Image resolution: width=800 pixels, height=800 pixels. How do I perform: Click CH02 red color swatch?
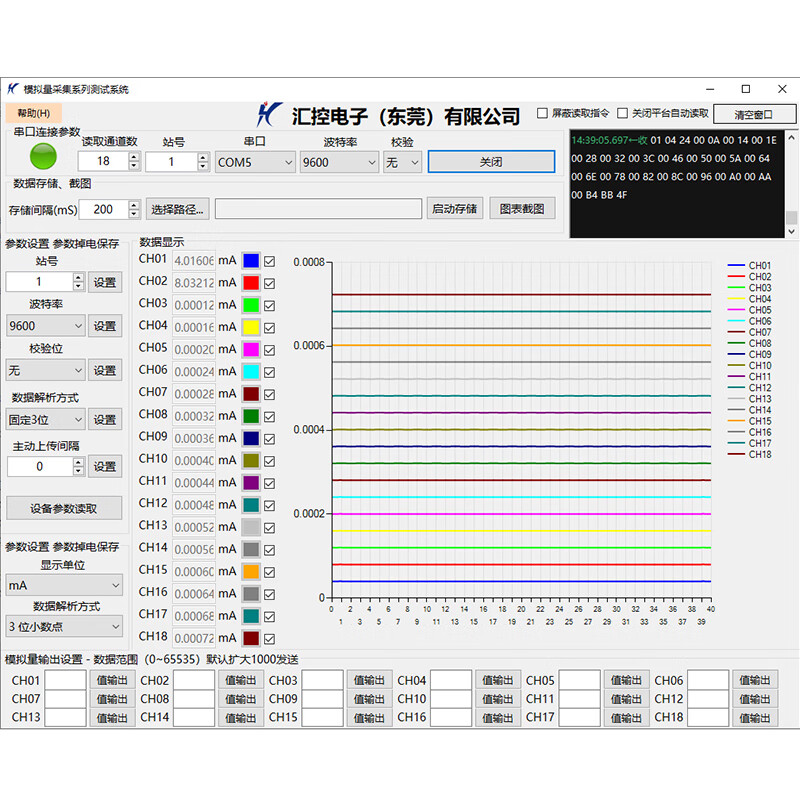[251, 282]
